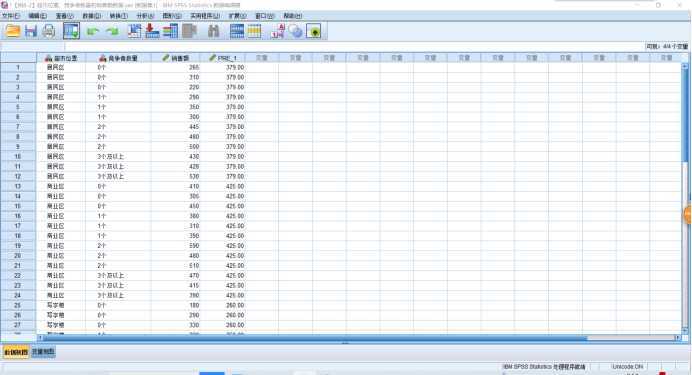Click the Unicode:ON status bar entry
This screenshot has height=375, width=692.
[x=628, y=367]
